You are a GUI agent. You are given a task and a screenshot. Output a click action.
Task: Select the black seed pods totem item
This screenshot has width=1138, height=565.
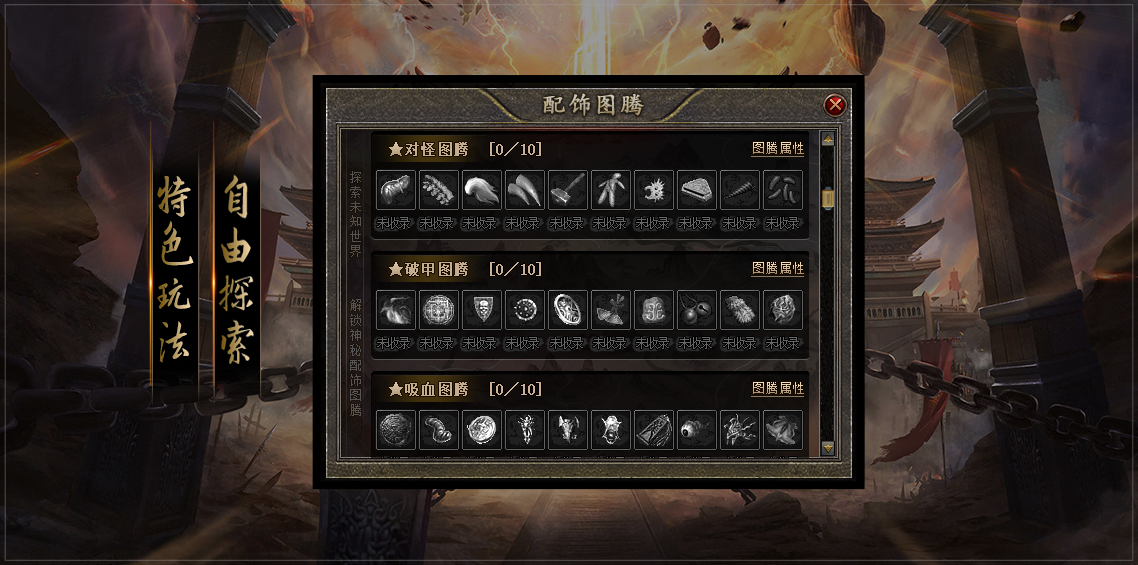pyautogui.click(x=783, y=190)
